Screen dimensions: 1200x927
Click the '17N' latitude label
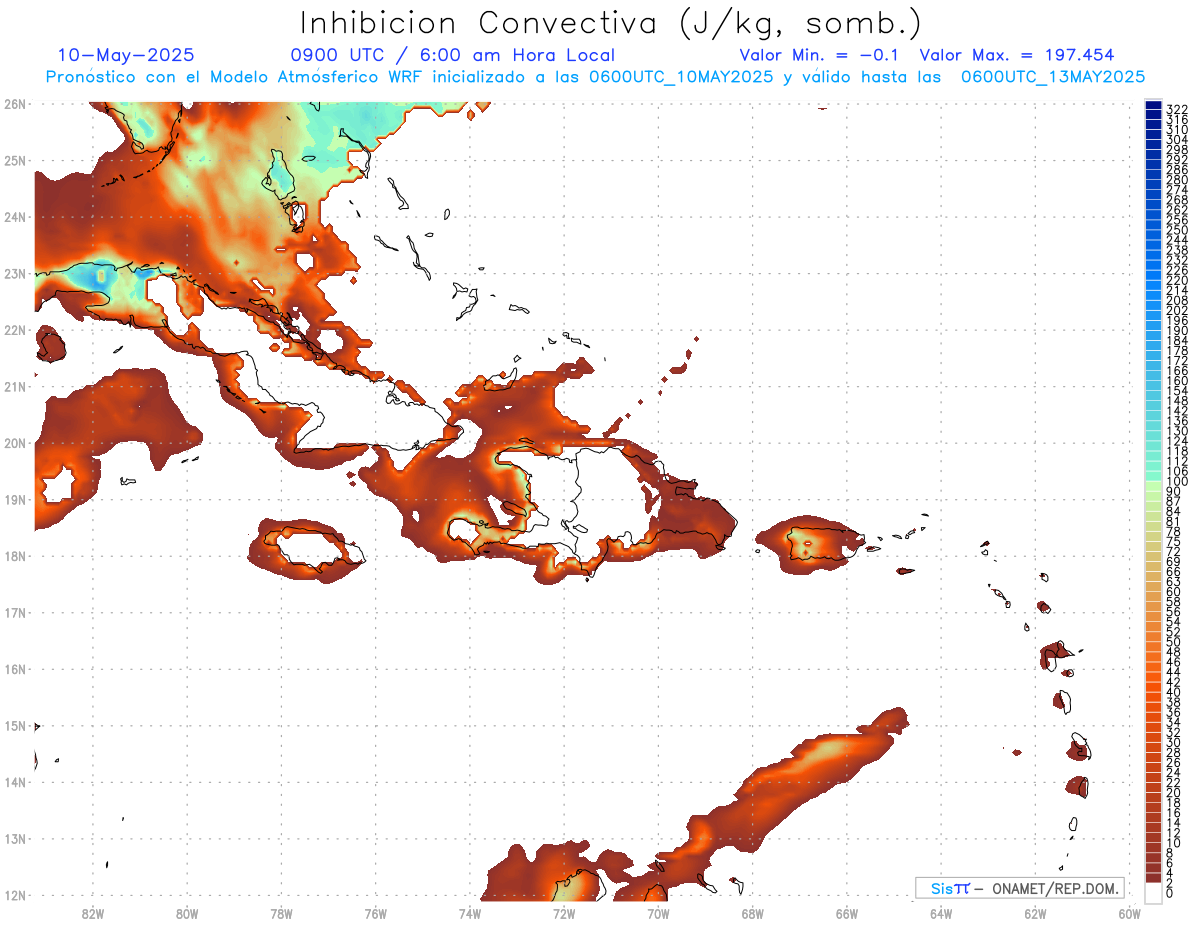coord(14,612)
